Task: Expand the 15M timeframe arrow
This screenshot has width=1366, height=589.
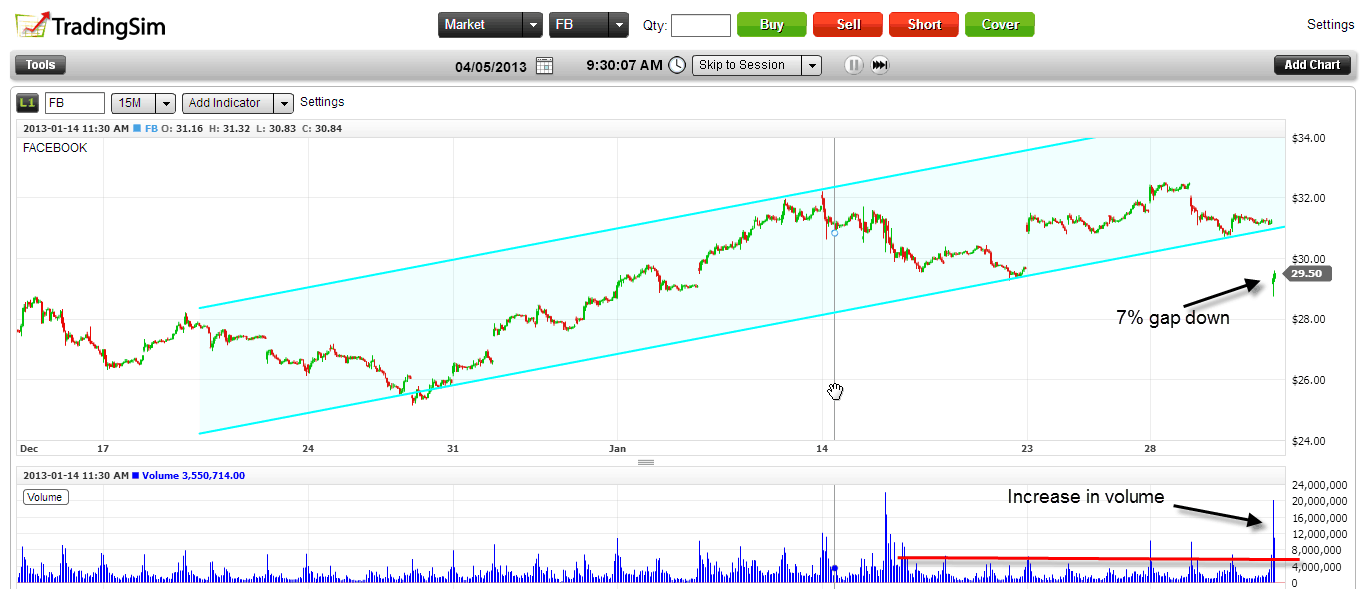Action: (x=166, y=103)
